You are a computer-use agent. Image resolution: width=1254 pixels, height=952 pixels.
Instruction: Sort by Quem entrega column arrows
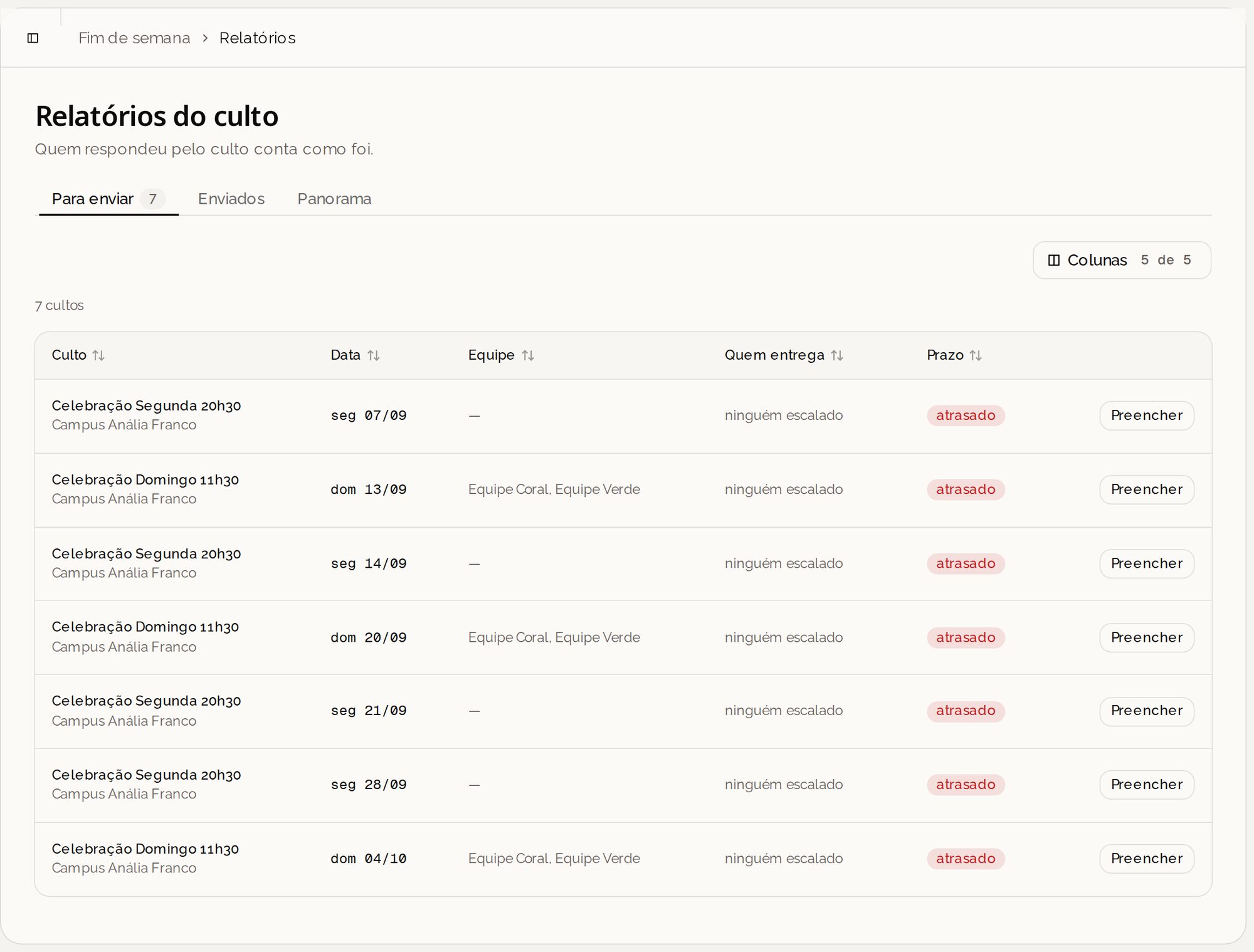tap(837, 355)
